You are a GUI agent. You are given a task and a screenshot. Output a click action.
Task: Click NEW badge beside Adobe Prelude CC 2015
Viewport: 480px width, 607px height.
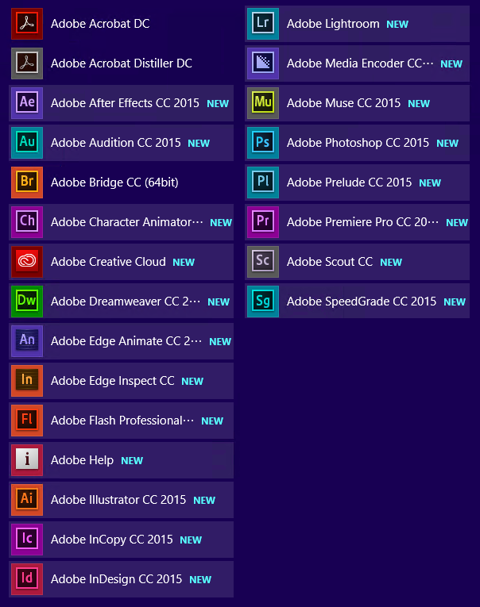(x=430, y=183)
